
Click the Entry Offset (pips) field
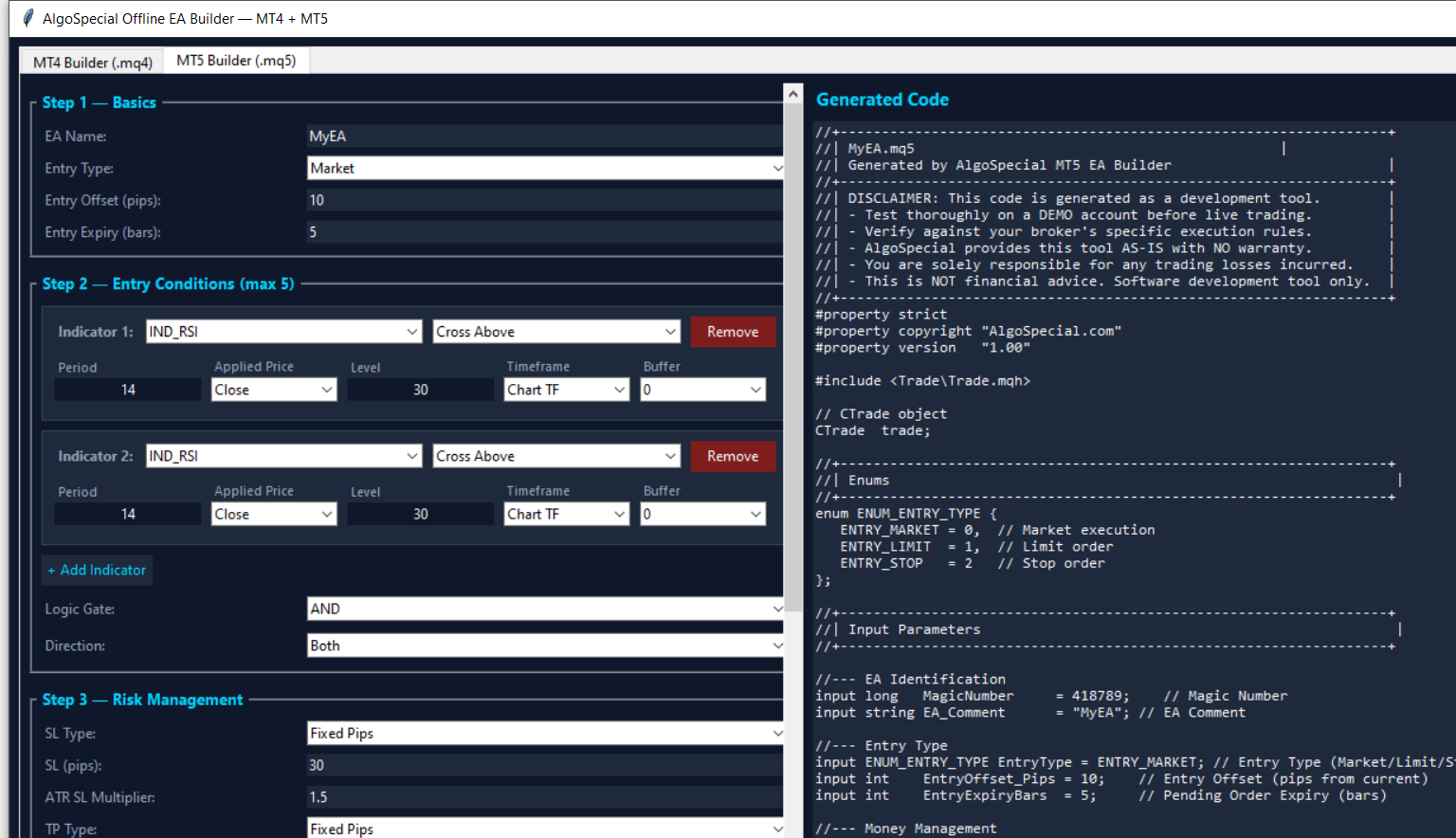tap(545, 200)
